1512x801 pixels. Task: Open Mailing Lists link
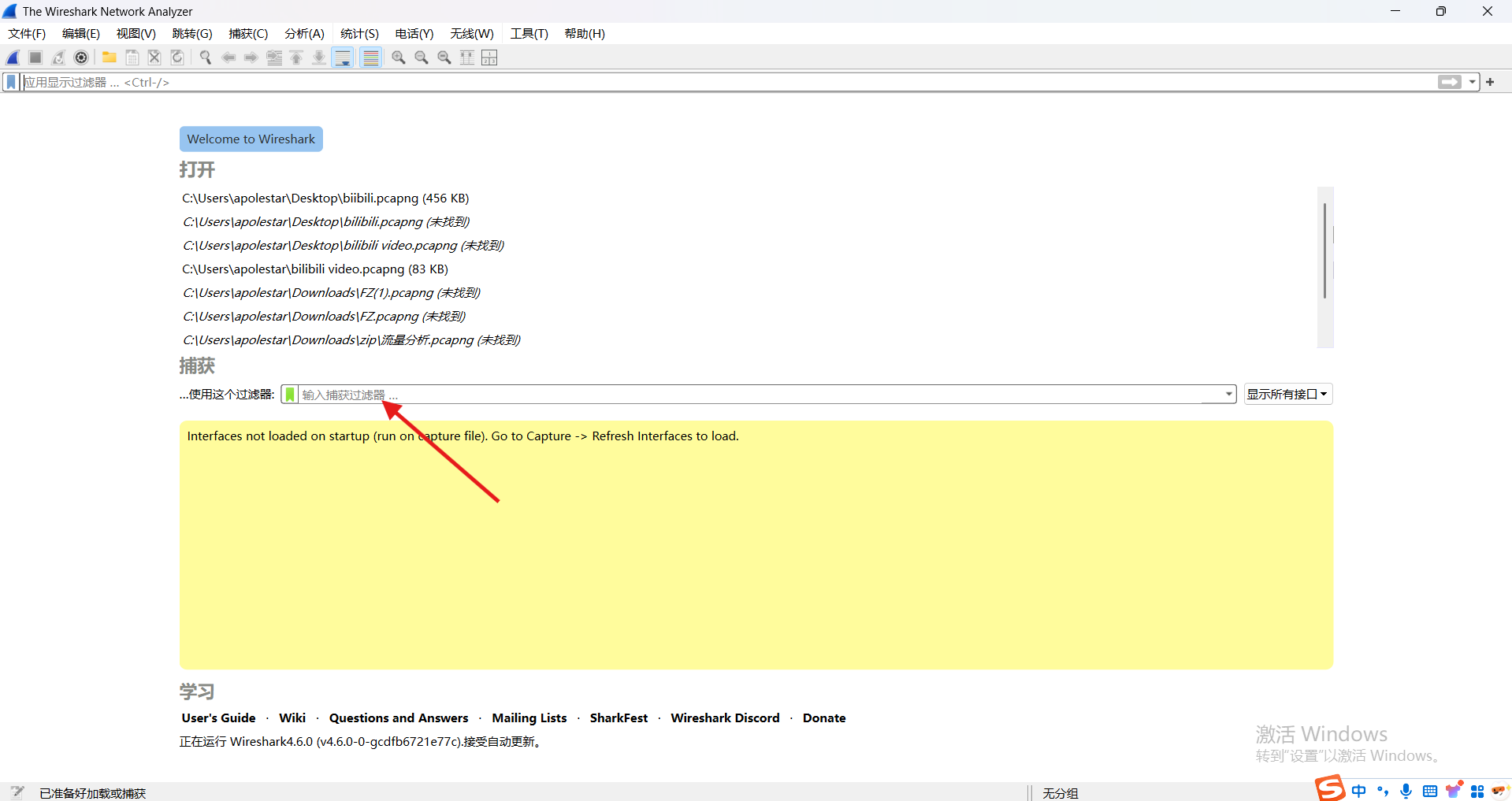pos(529,718)
